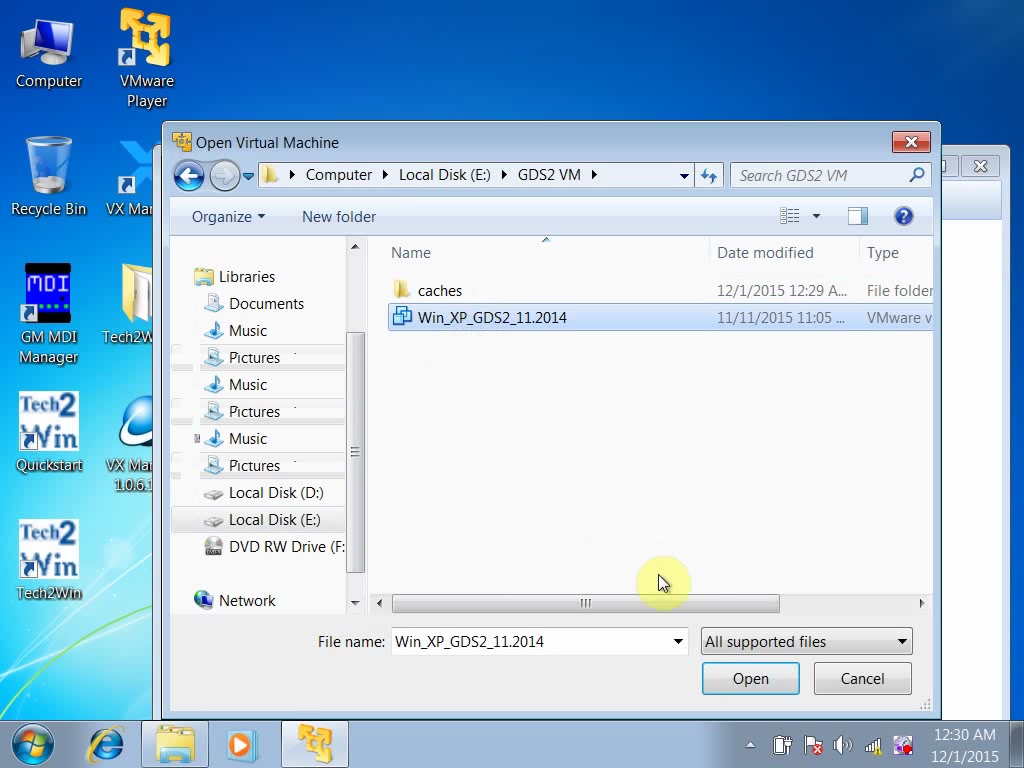The height and width of the screenshot is (768, 1024).
Task: Click the file list scroll right arrow
Action: point(921,603)
